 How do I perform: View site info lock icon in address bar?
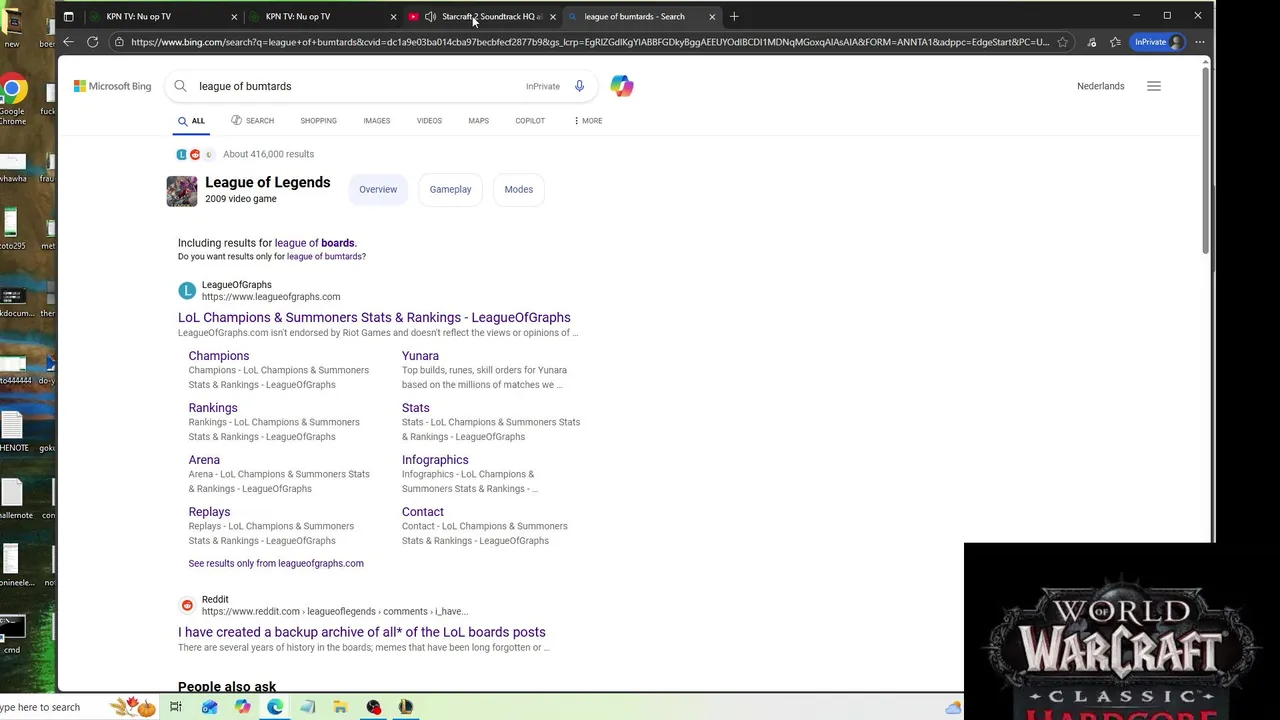click(x=119, y=42)
